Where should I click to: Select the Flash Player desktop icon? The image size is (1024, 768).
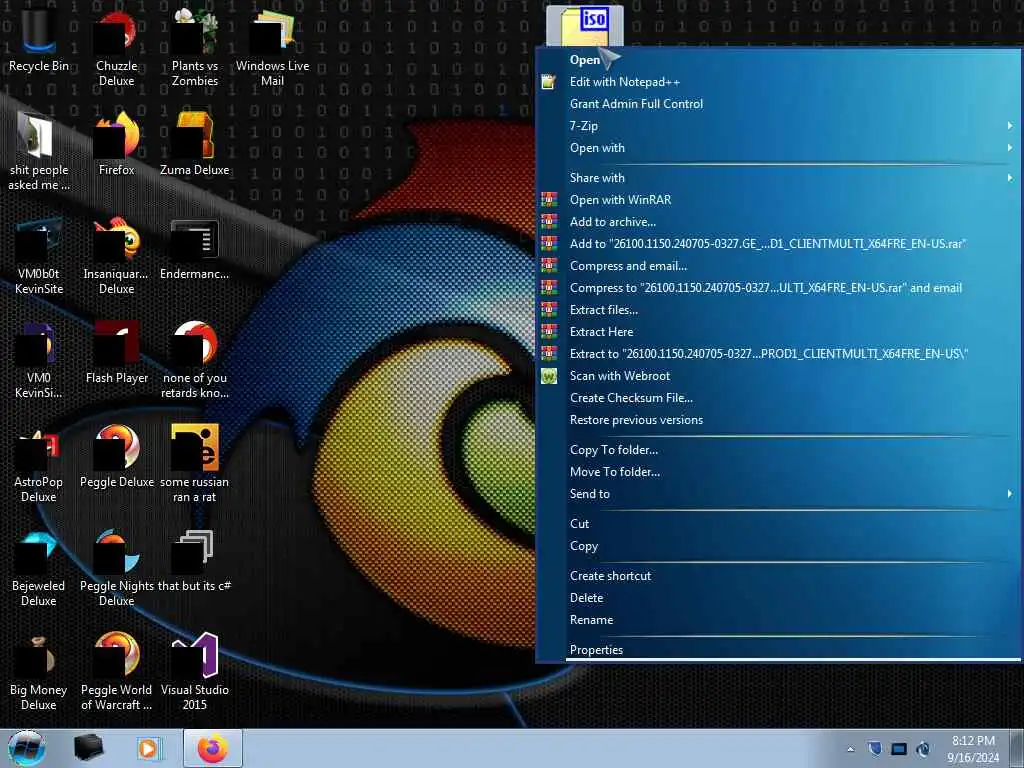[116, 353]
